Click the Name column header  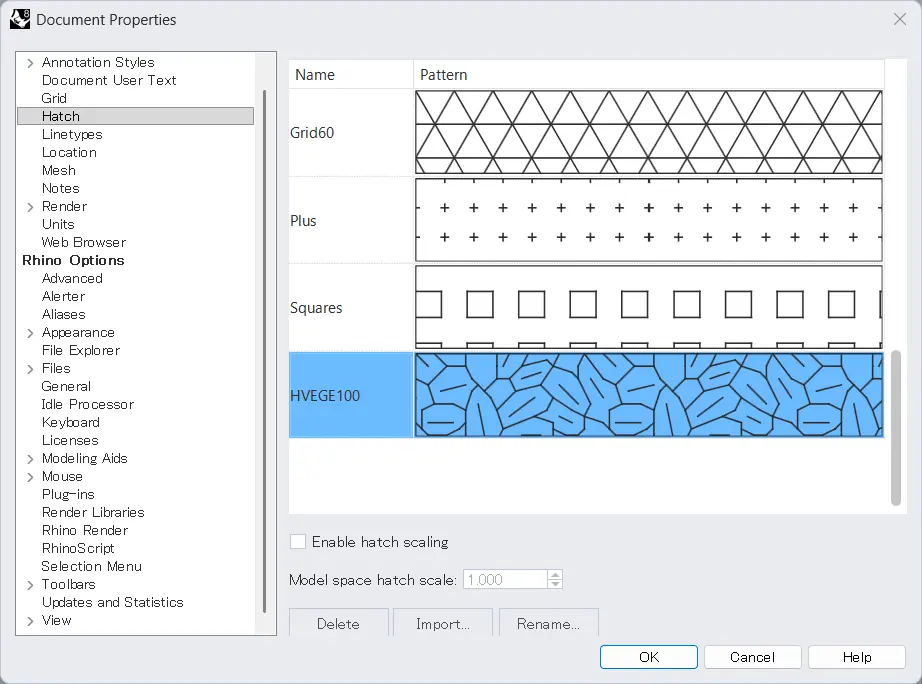[350, 75]
